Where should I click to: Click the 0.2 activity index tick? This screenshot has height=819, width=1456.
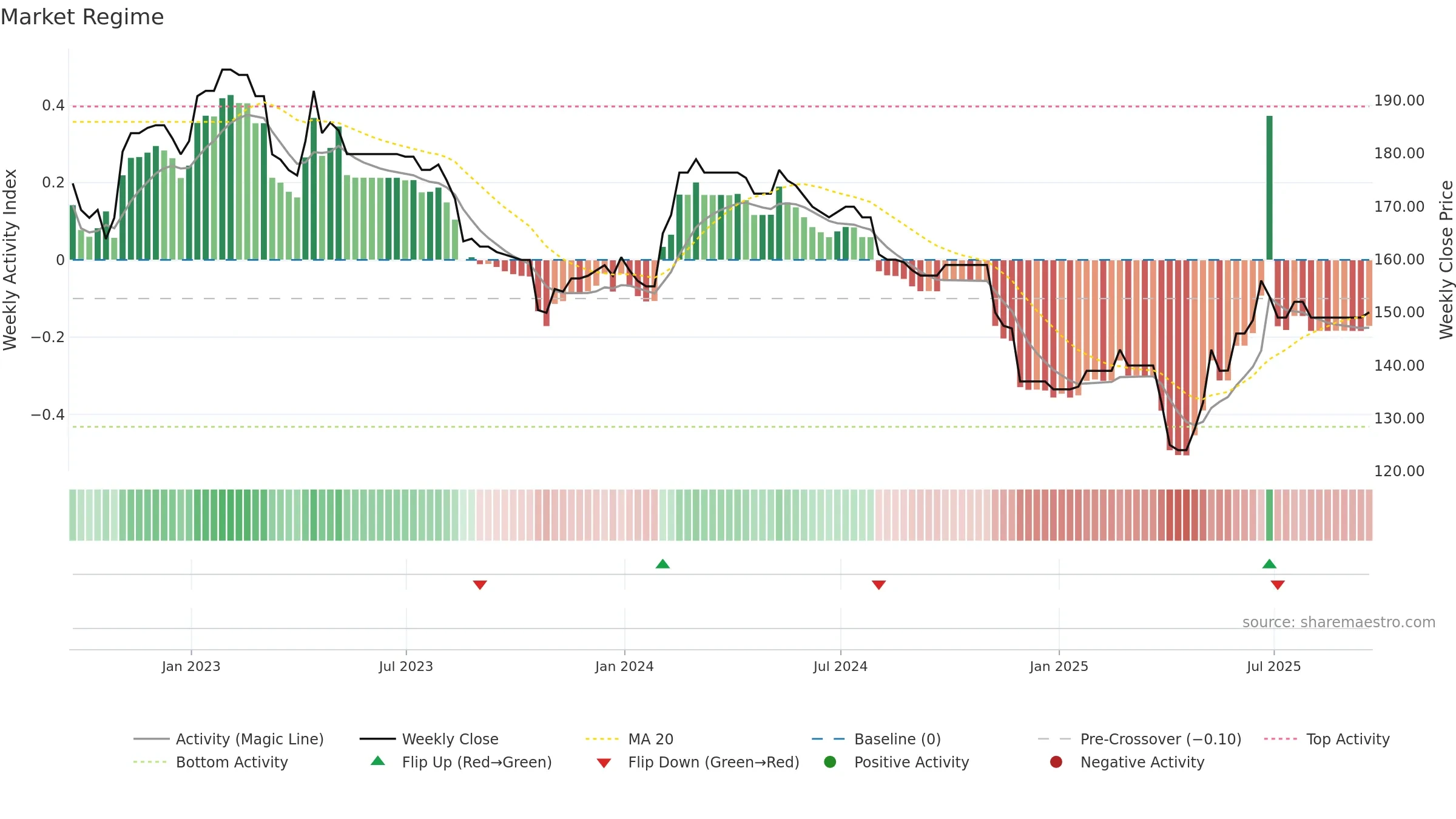pyautogui.click(x=53, y=183)
